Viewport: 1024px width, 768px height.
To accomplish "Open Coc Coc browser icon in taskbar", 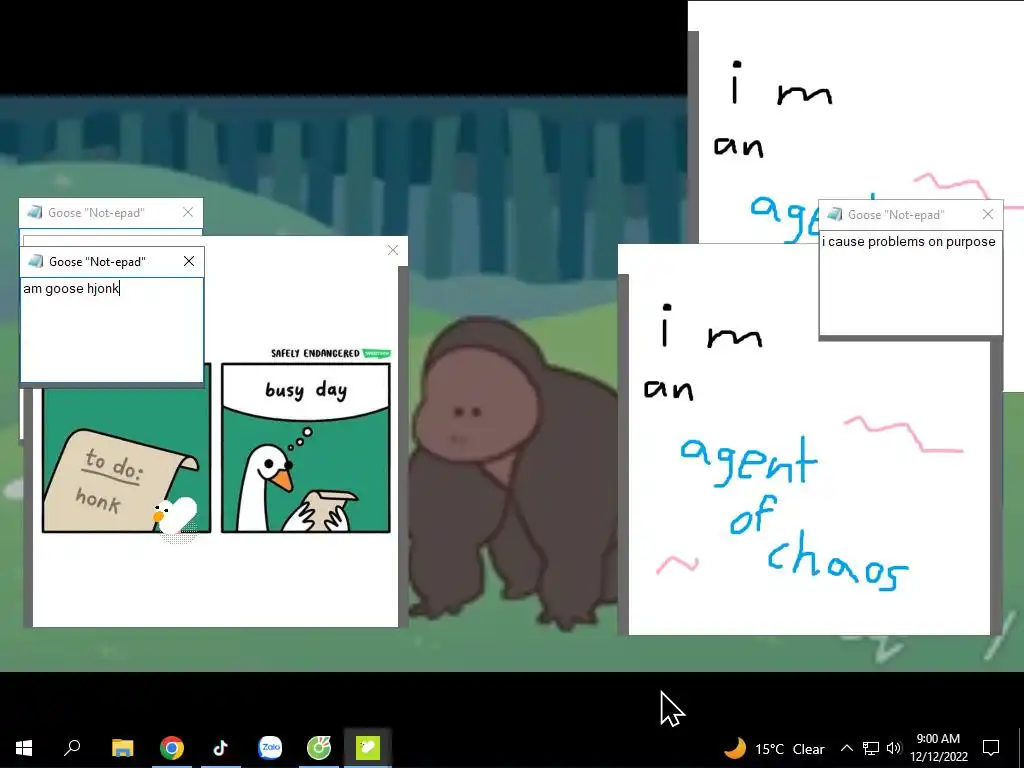I will [x=319, y=748].
